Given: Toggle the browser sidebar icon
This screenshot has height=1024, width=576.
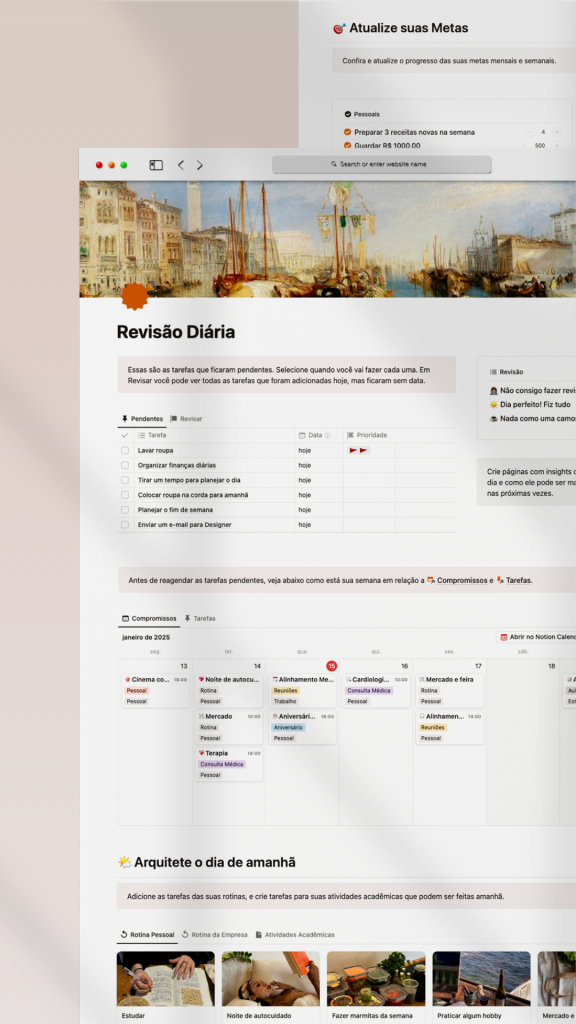Looking at the screenshot, I should click(x=156, y=165).
